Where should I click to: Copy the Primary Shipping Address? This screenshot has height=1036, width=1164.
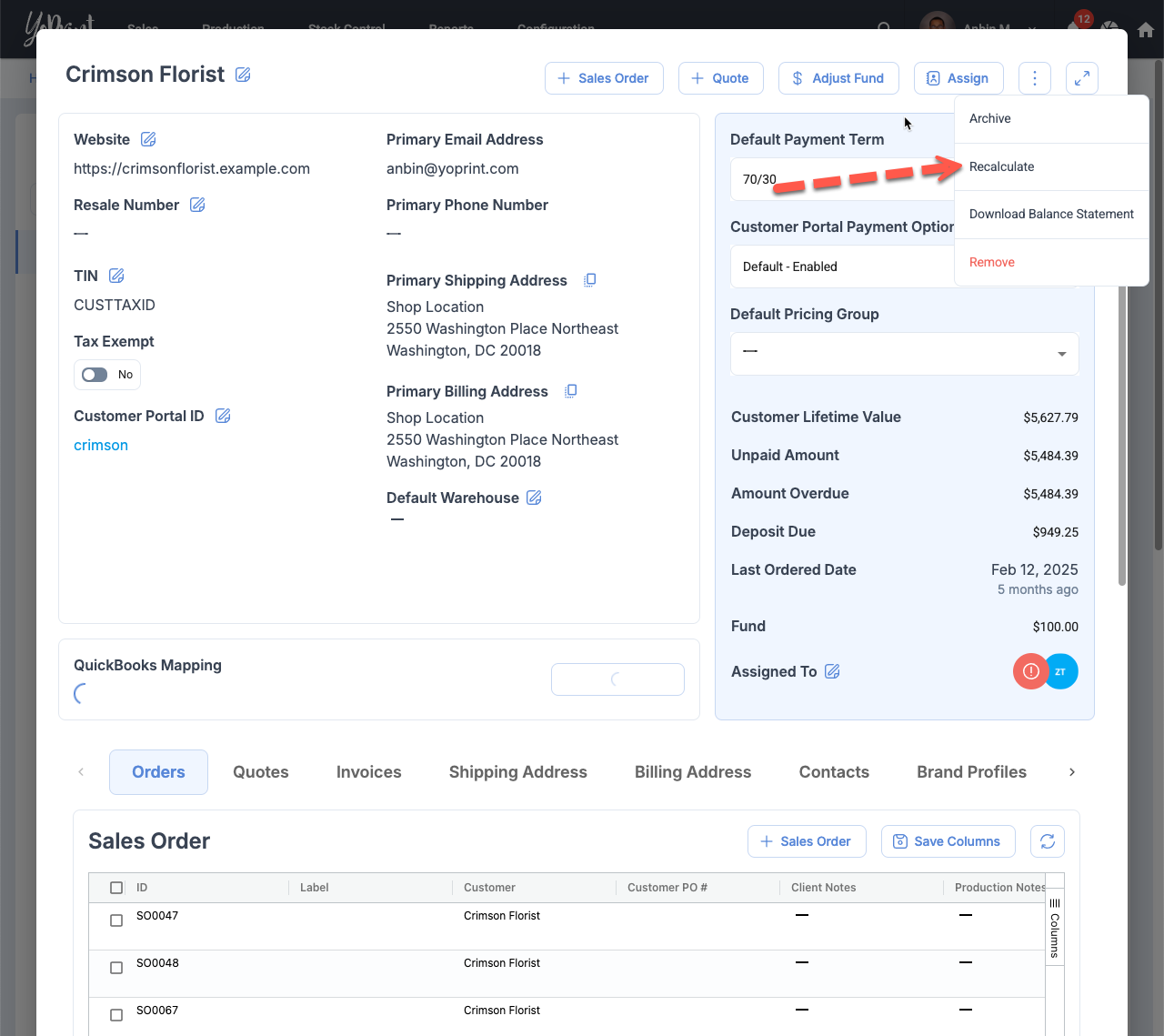click(x=589, y=280)
